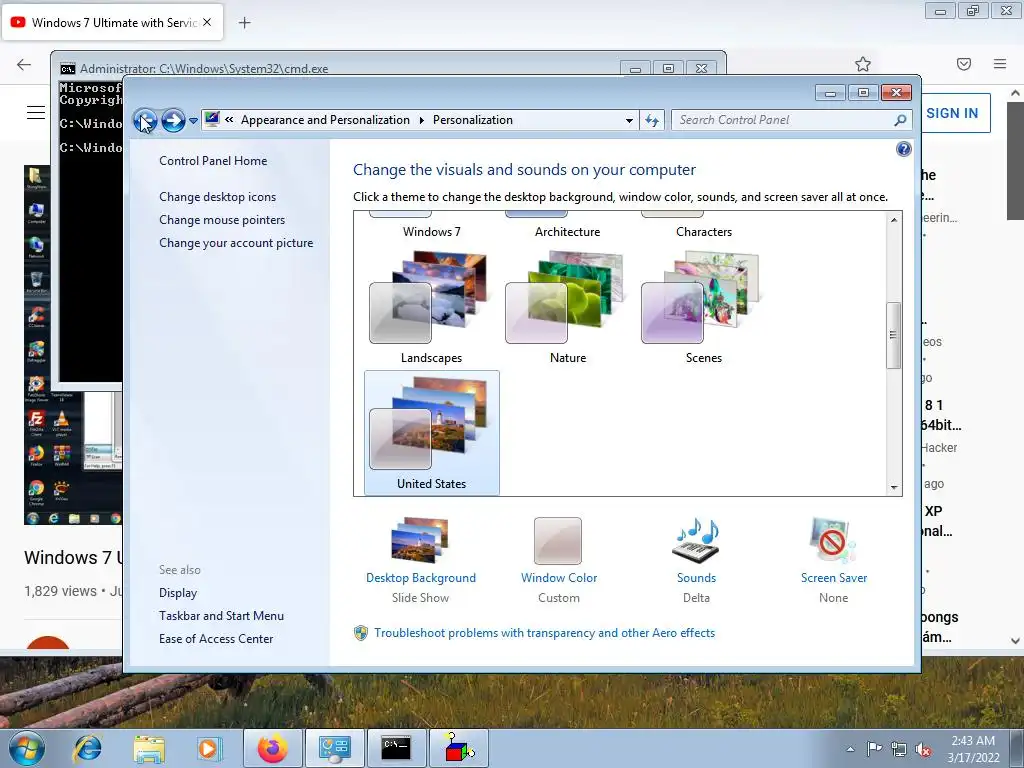Go forward in Control Panel navigation

pos(173,120)
